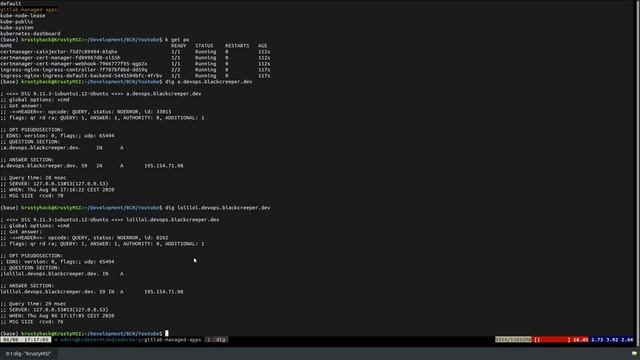Click the first 'MSG SIZE rcvd' line
The image size is (640, 360).
[x=32, y=196]
